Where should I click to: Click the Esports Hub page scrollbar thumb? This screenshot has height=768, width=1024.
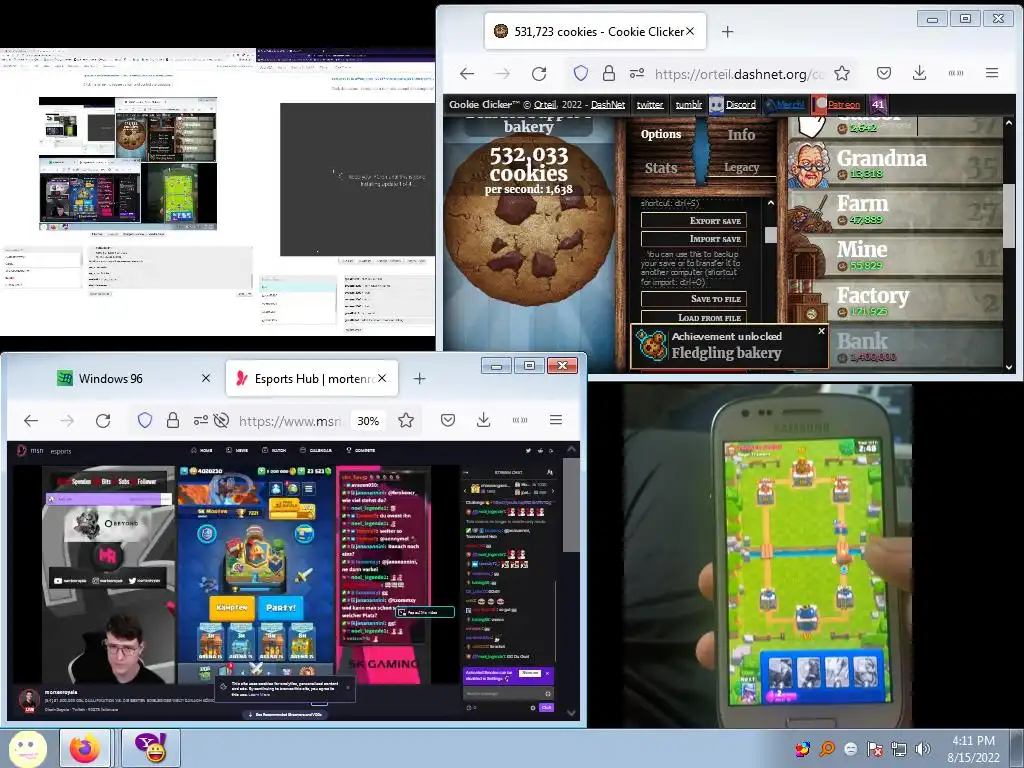571,503
